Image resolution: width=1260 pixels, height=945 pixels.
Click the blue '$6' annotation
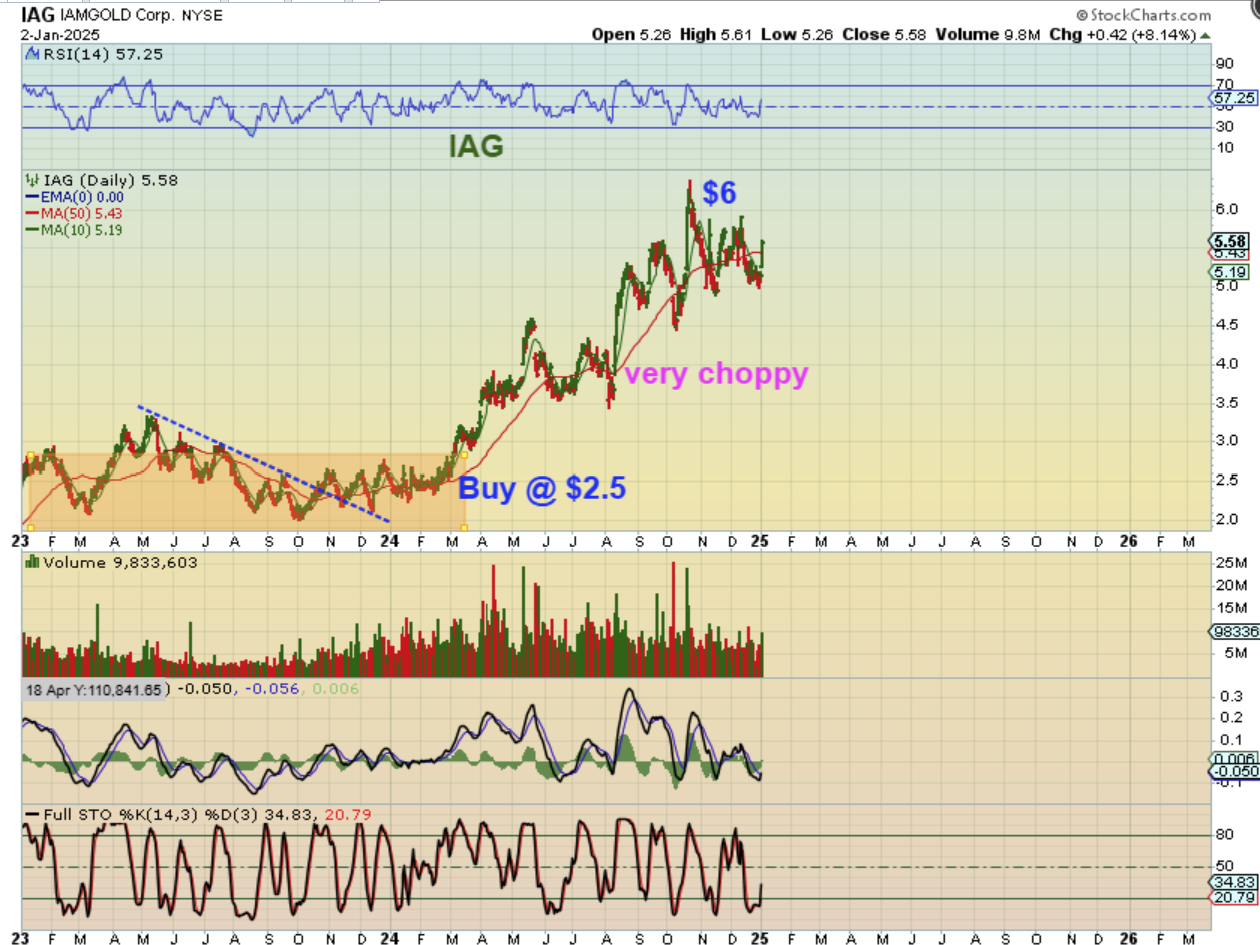[x=720, y=193]
